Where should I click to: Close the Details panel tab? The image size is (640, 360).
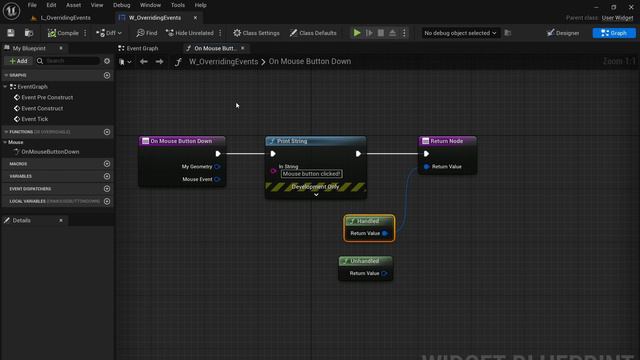click(x=61, y=220)
